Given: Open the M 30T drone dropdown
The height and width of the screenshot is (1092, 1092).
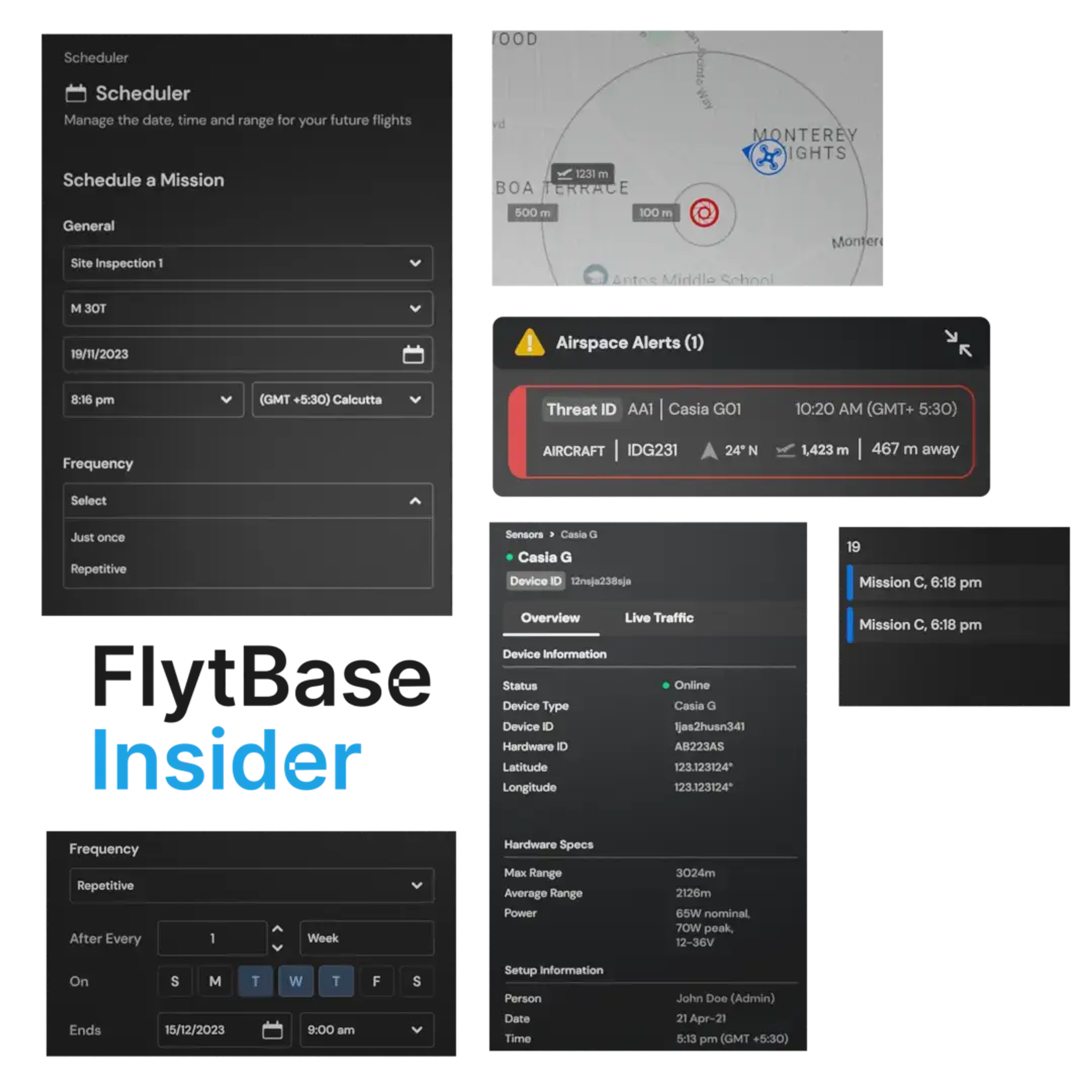Looking at the screenshot, I should click(x=248, y=309).
